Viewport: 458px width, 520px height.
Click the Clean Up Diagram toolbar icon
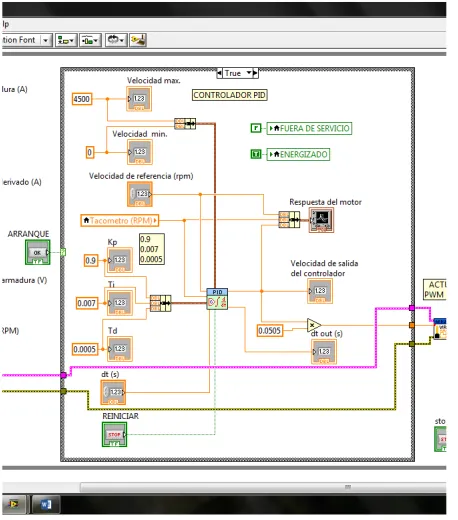point(138,40)
